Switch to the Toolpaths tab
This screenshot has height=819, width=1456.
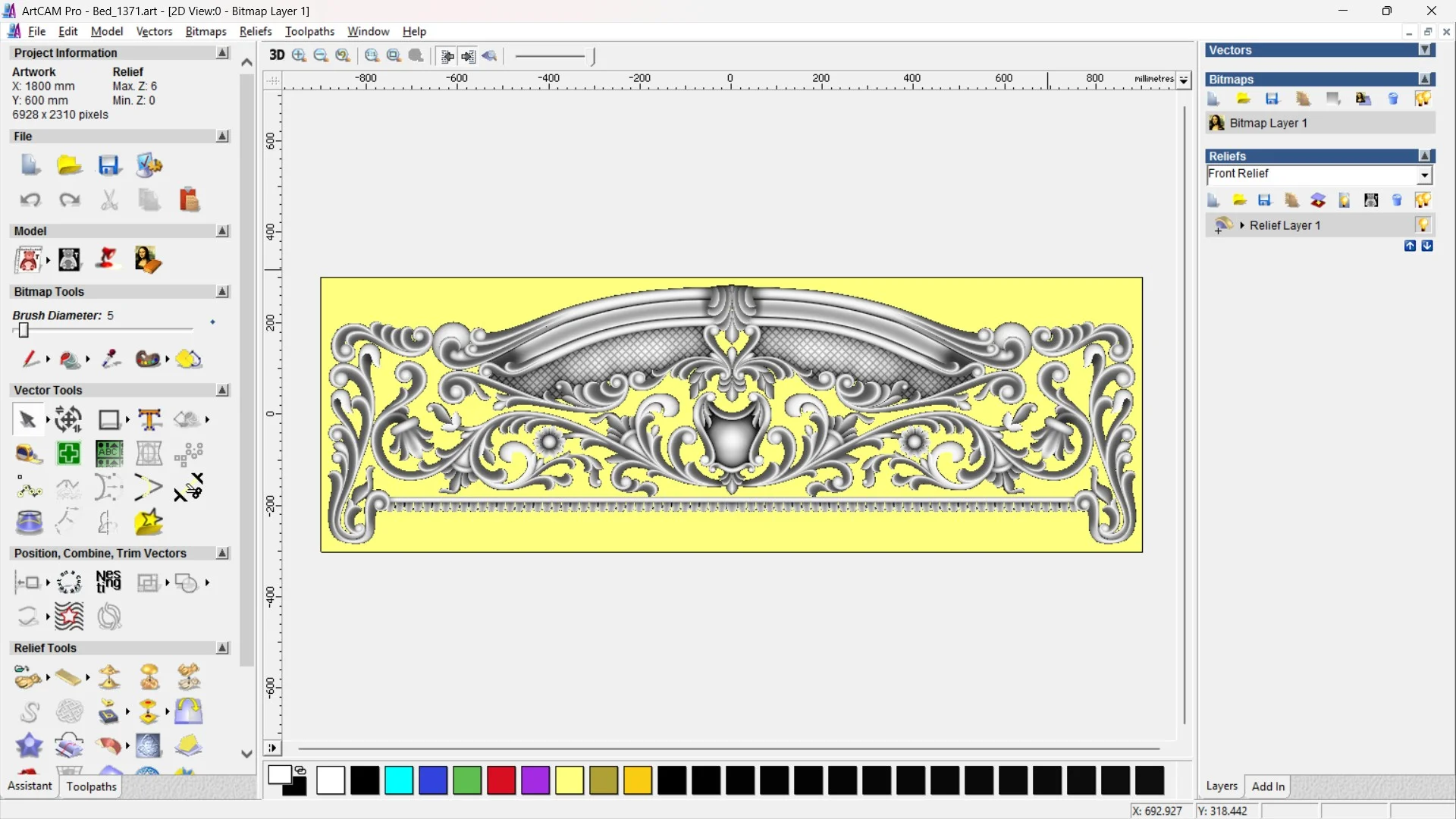coord(91,786)
